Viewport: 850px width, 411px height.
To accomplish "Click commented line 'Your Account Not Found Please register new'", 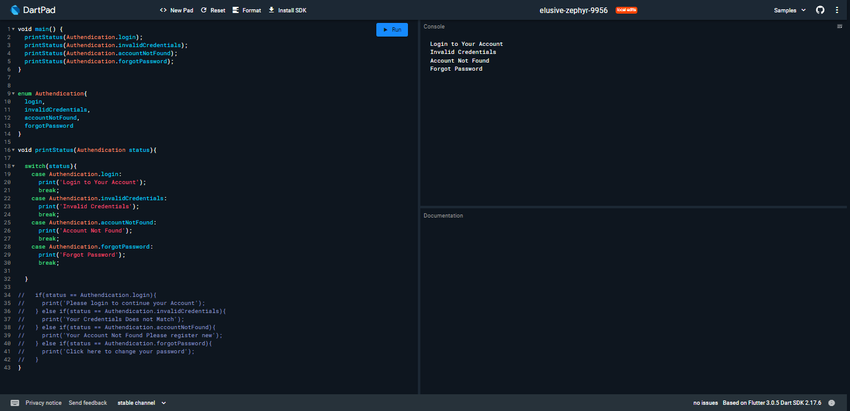I will [x=120, y=336].
